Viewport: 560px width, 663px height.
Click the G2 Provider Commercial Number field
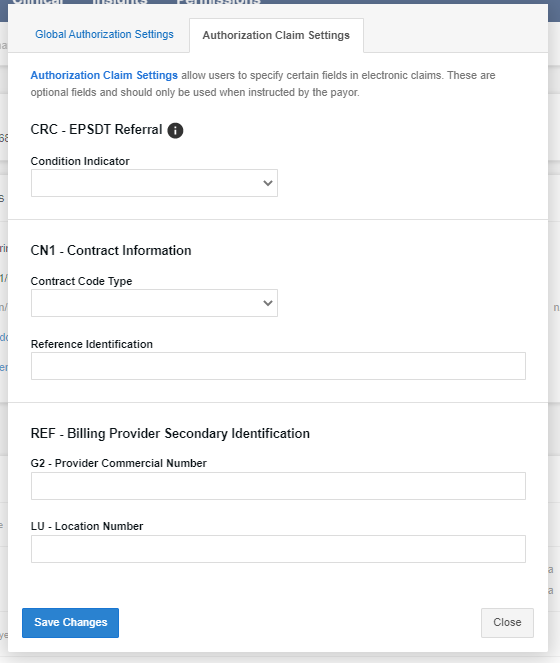278,486
